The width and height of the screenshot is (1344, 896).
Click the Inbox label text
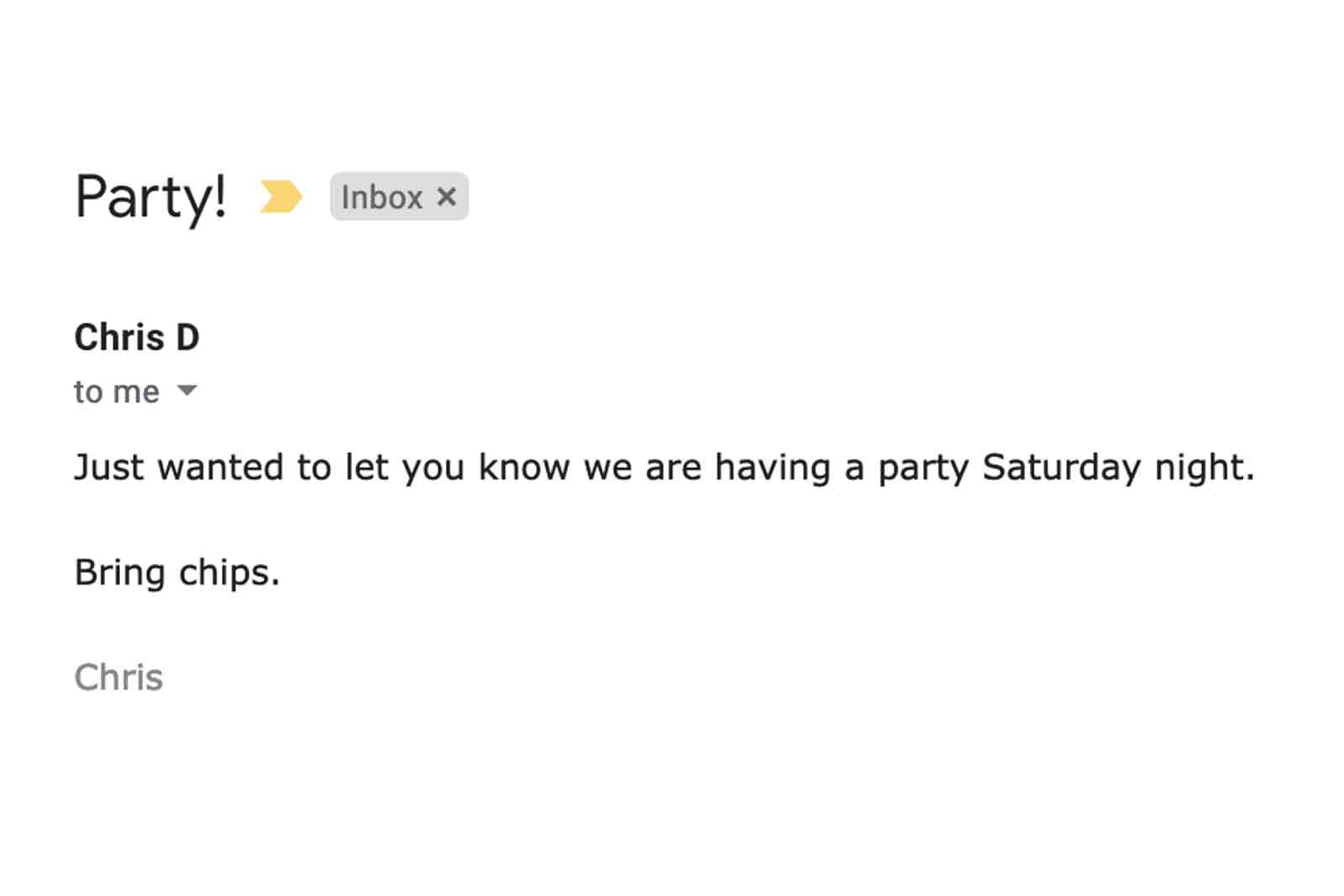381,197
